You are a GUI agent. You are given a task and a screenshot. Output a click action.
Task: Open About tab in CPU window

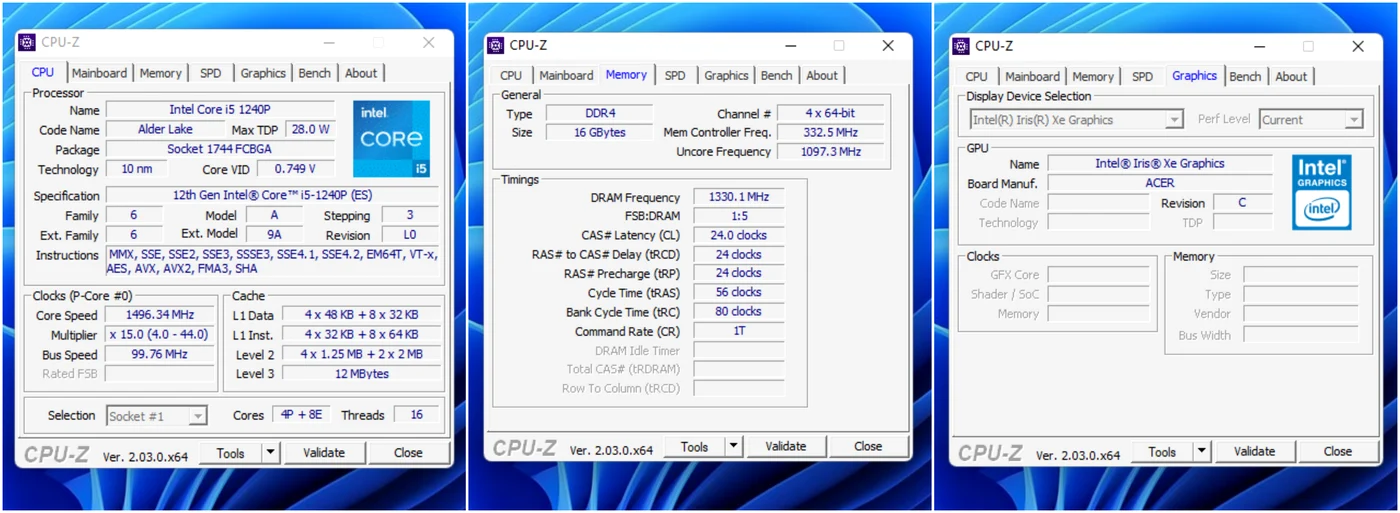click(361, 73)
